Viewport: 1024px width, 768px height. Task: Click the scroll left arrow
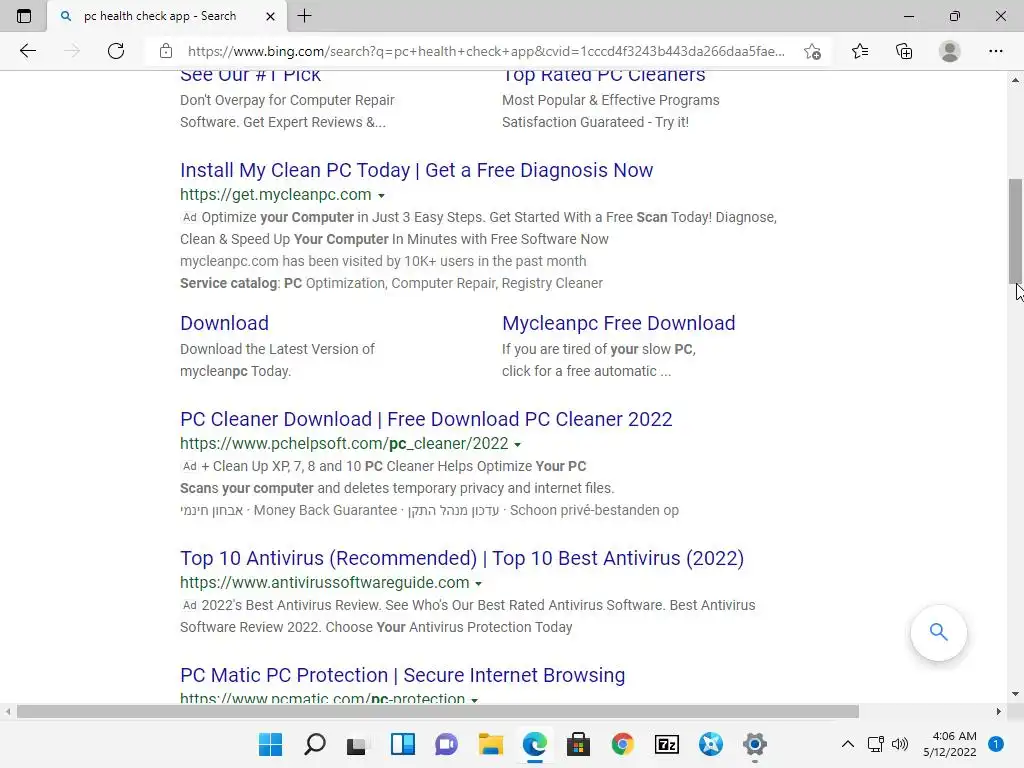point(7,712)
